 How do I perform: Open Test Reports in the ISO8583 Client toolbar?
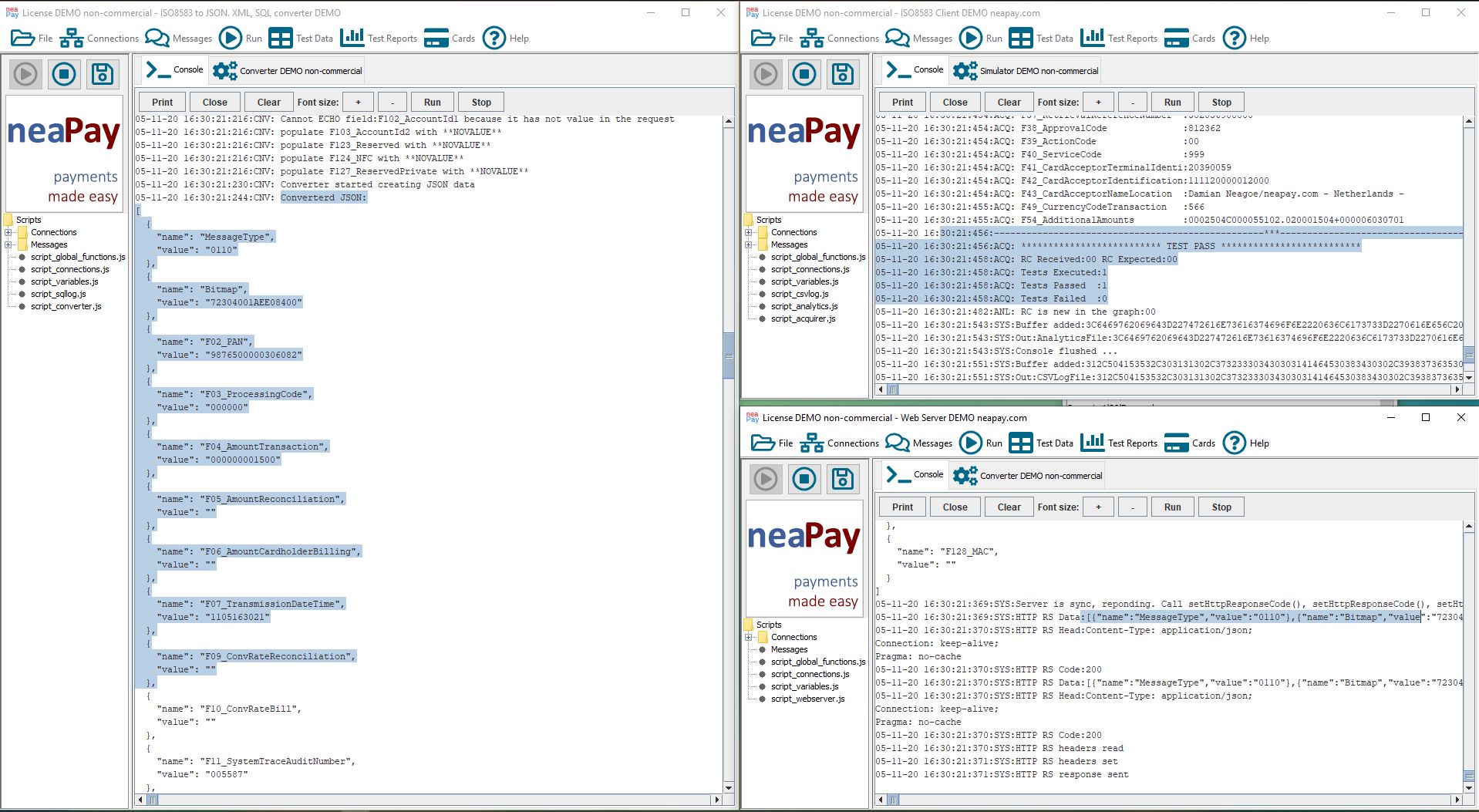(x=1118, y=38)
